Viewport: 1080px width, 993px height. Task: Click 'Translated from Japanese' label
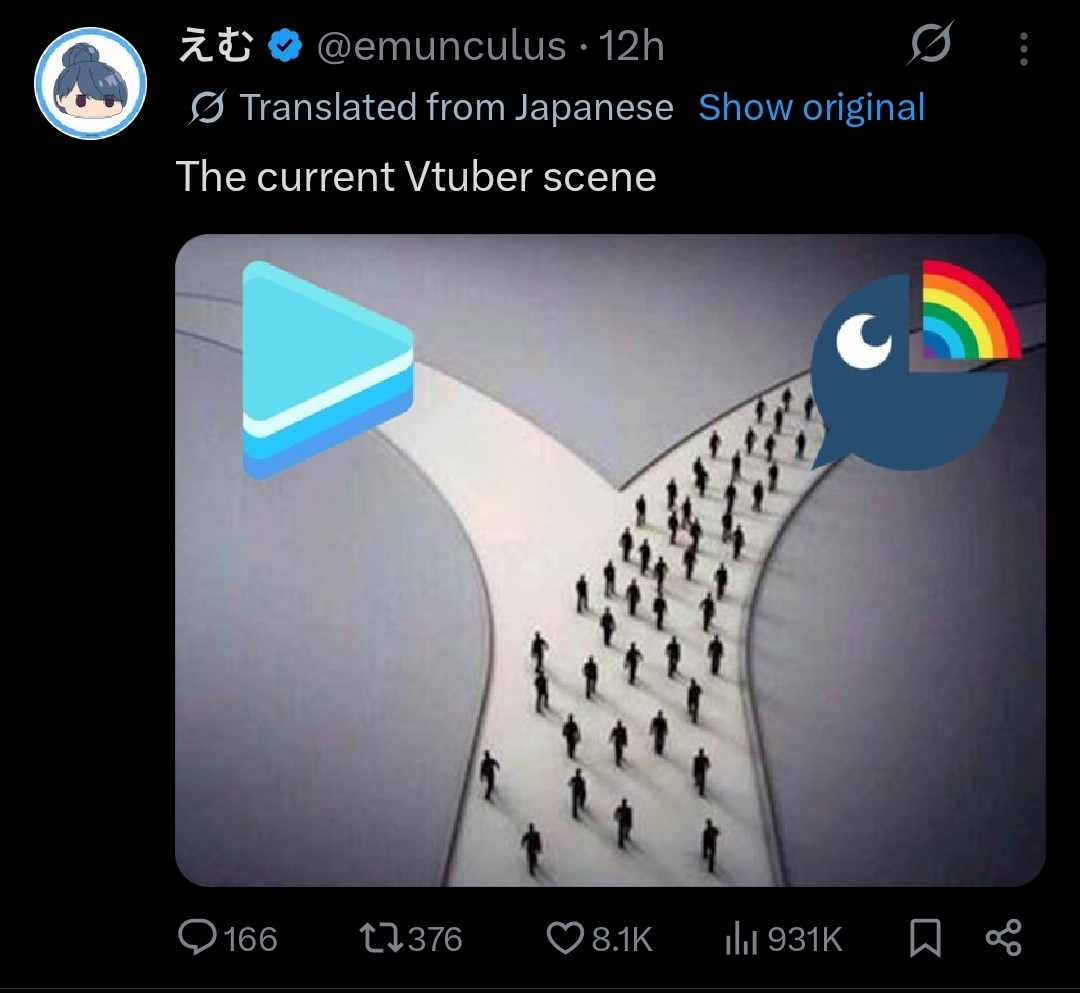point(456,107)
